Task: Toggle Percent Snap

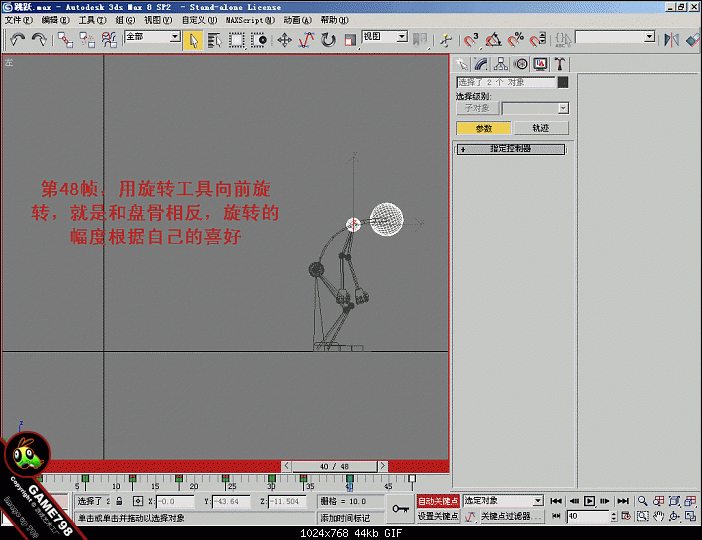Action: (x=515, y=40)
